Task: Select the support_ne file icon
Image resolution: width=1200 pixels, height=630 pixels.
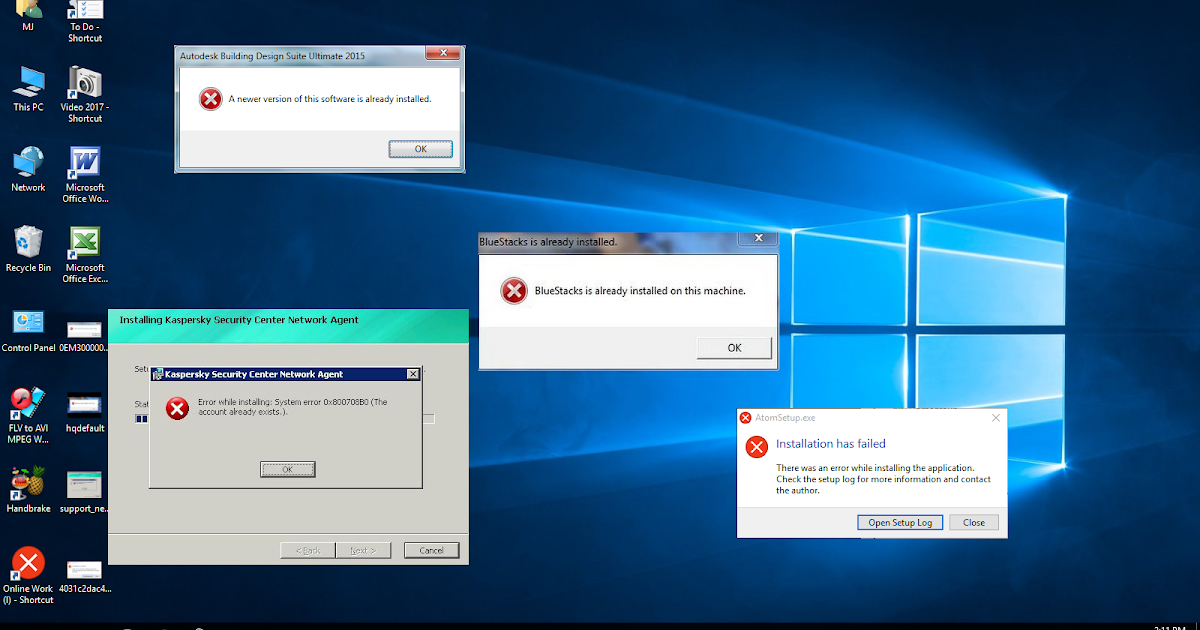Action: (85, 491)
